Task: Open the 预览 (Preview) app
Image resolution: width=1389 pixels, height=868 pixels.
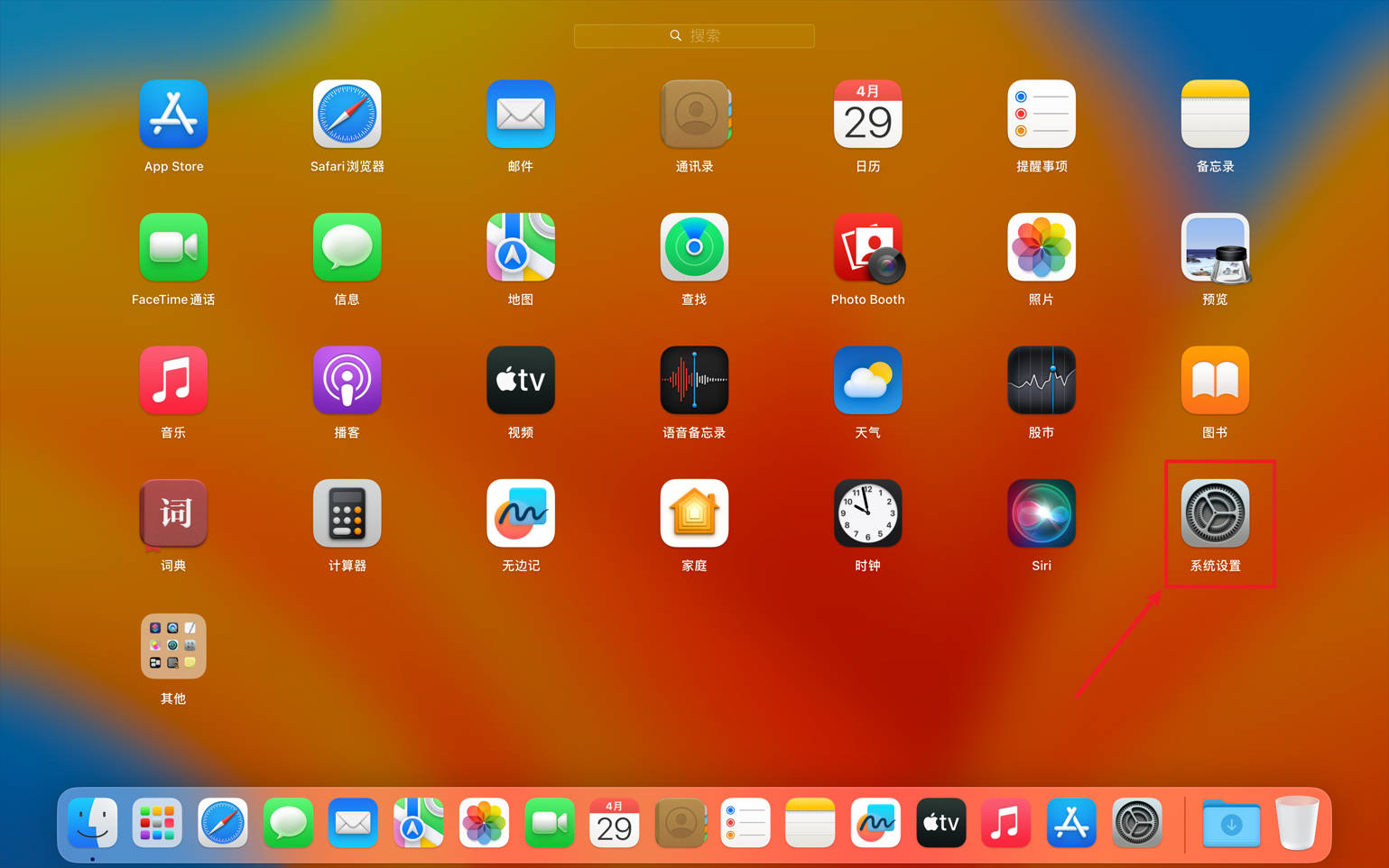Action: (1216, 247)
